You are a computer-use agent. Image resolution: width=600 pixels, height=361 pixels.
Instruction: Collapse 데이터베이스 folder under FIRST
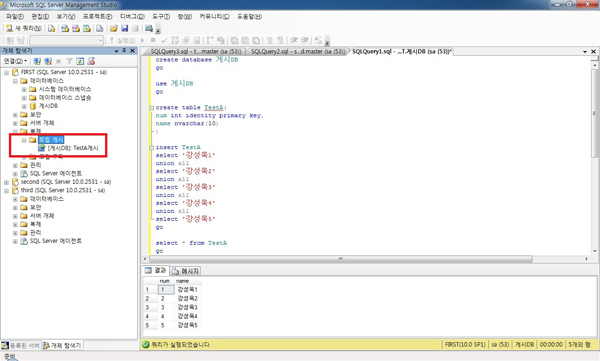click(15, 81)
